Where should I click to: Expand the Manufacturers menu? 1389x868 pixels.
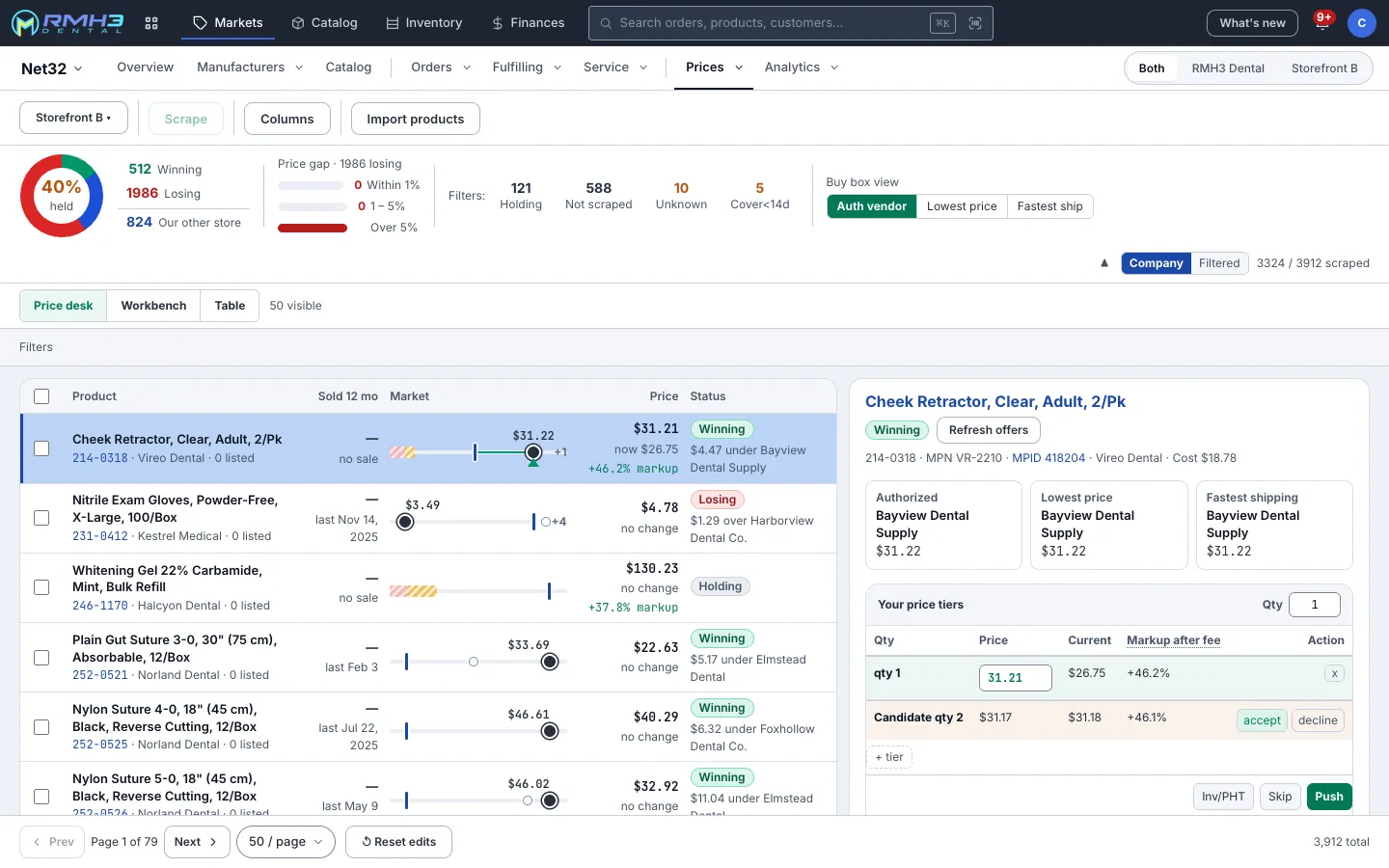pos(250,68)
